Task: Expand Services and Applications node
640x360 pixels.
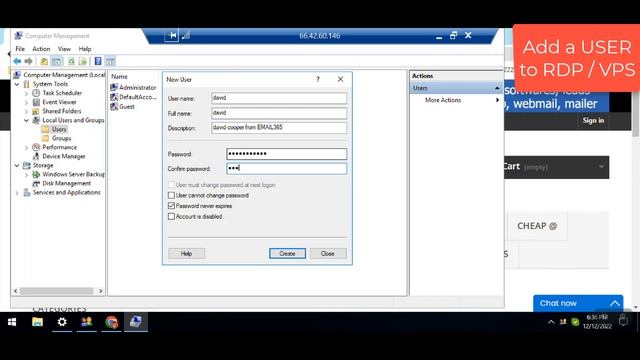Action: 17,192
